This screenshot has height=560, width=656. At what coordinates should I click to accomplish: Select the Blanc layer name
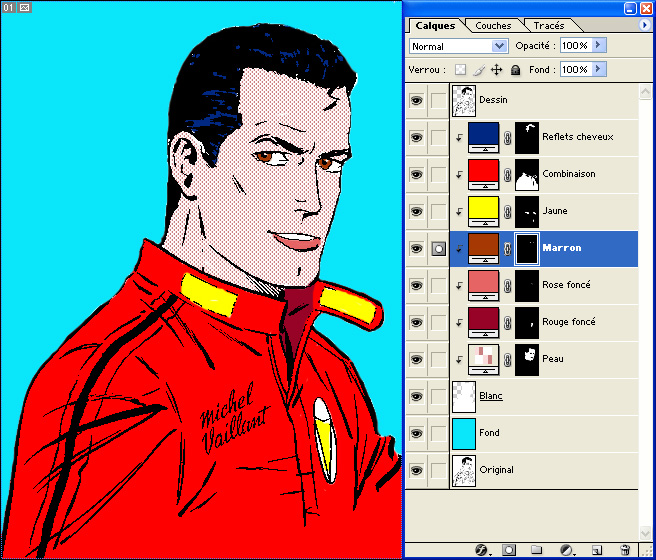(x=491, y=396)
